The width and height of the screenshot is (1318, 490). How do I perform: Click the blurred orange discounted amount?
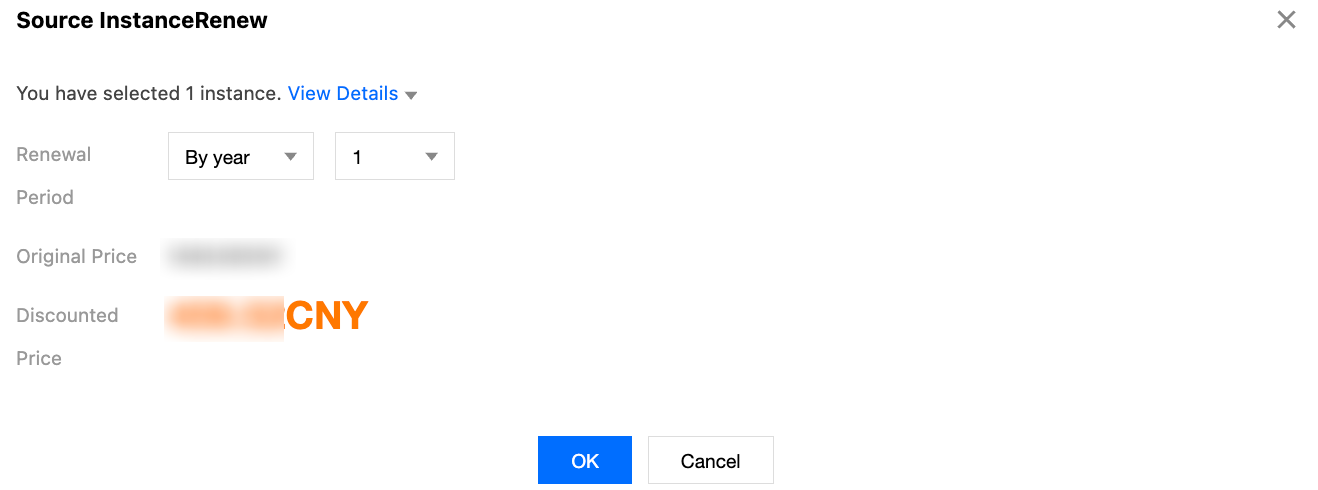[x=226, y=316]
